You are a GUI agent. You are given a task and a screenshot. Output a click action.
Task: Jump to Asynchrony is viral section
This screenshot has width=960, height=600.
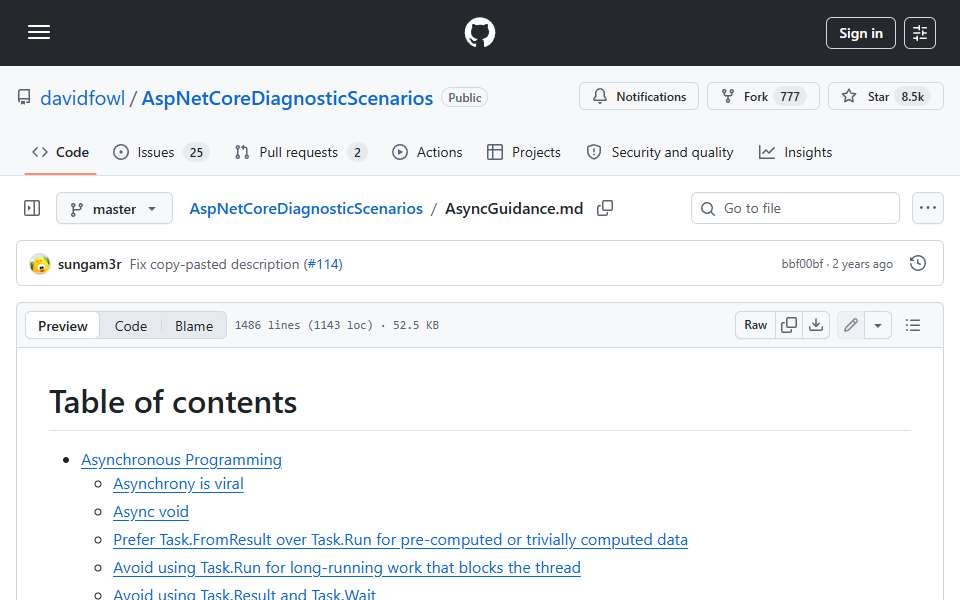(x=178, y=484)
